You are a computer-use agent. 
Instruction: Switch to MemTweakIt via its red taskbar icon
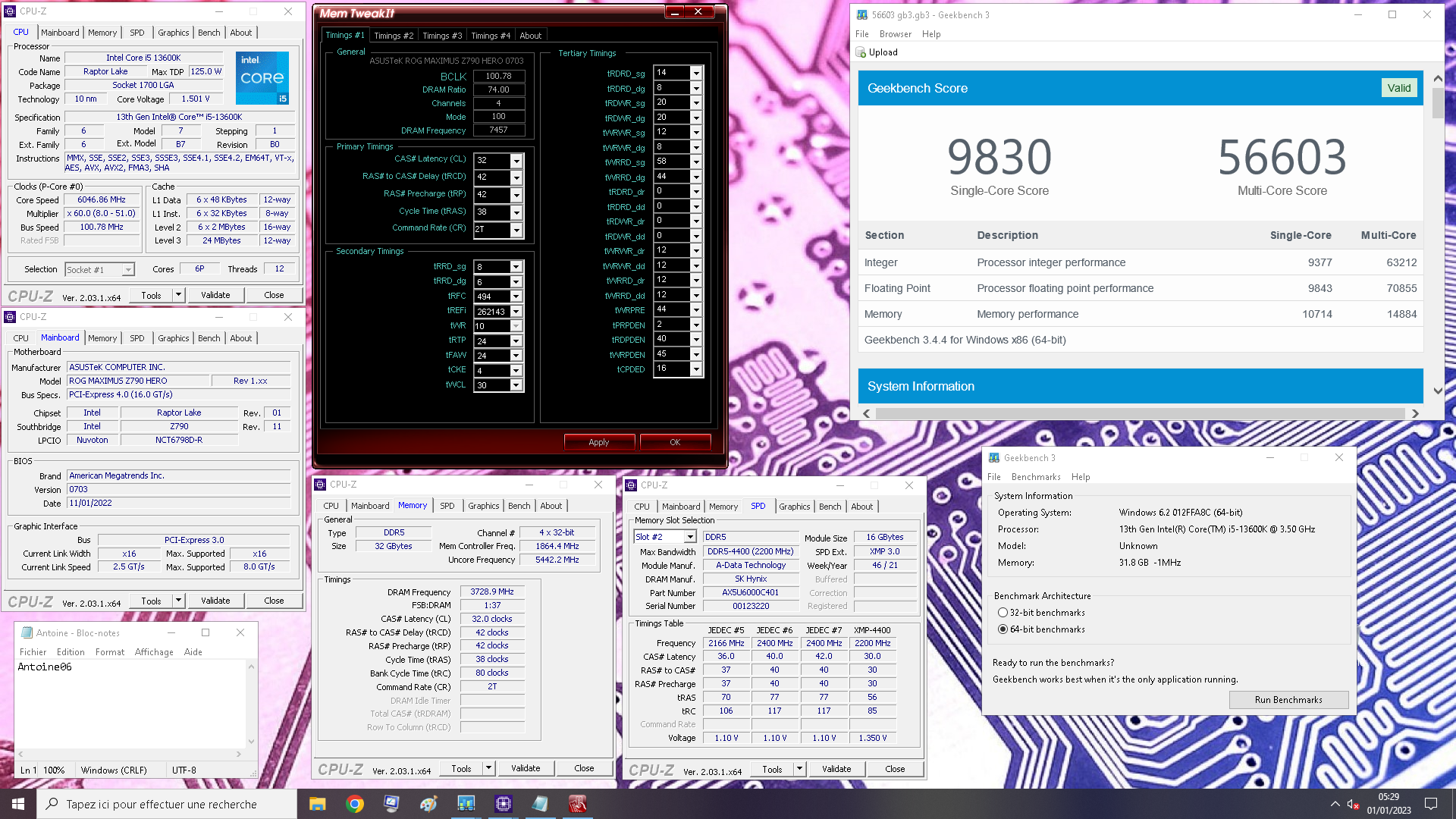point(577,804)
